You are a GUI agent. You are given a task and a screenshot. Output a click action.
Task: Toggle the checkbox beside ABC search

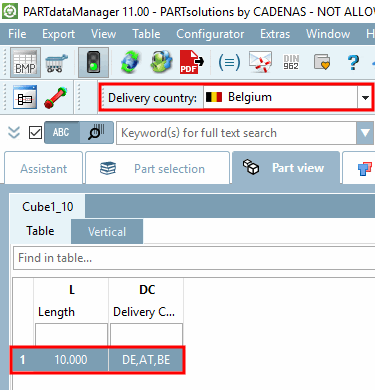point(35,133)
